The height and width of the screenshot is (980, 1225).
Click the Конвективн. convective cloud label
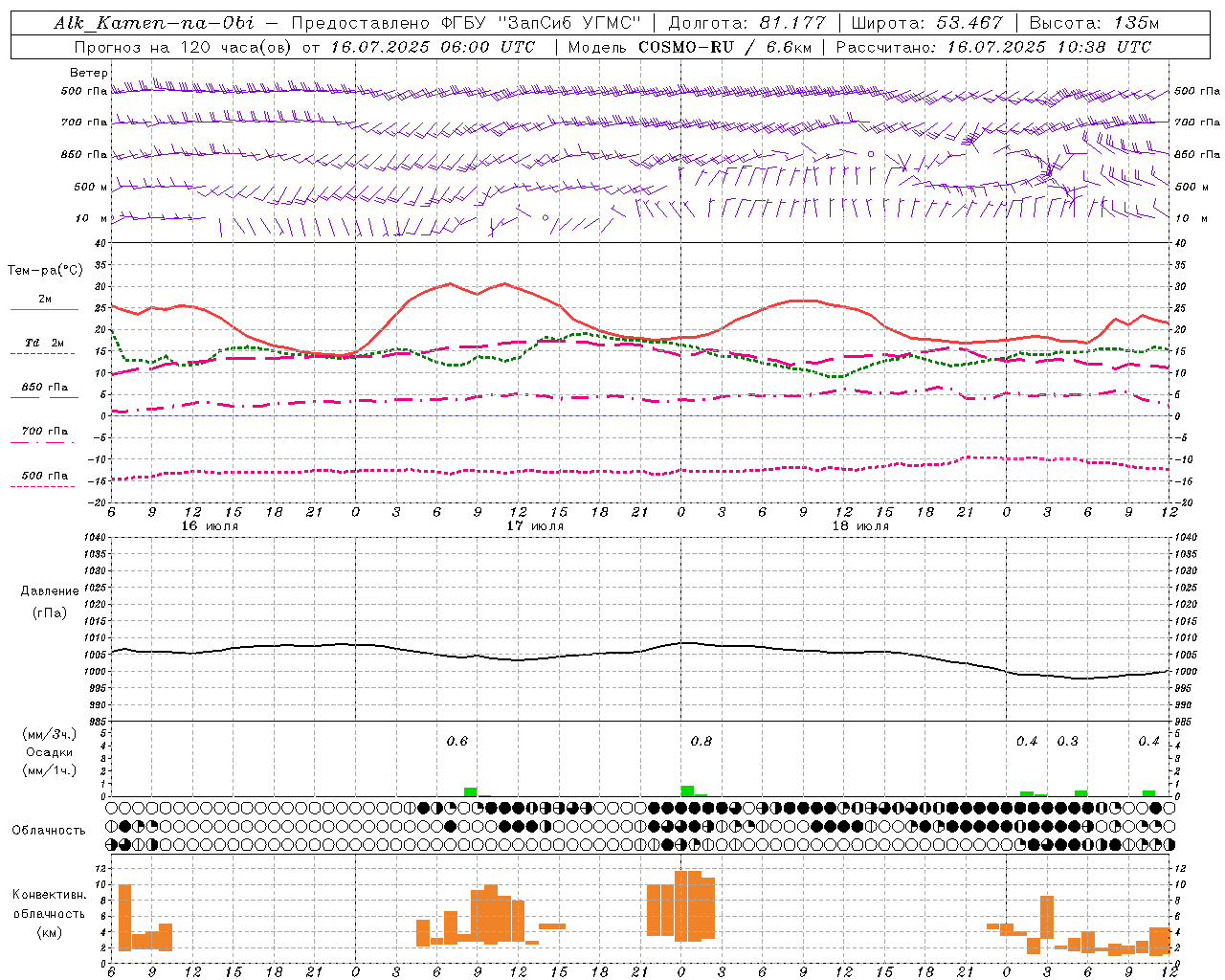point(49,895)
